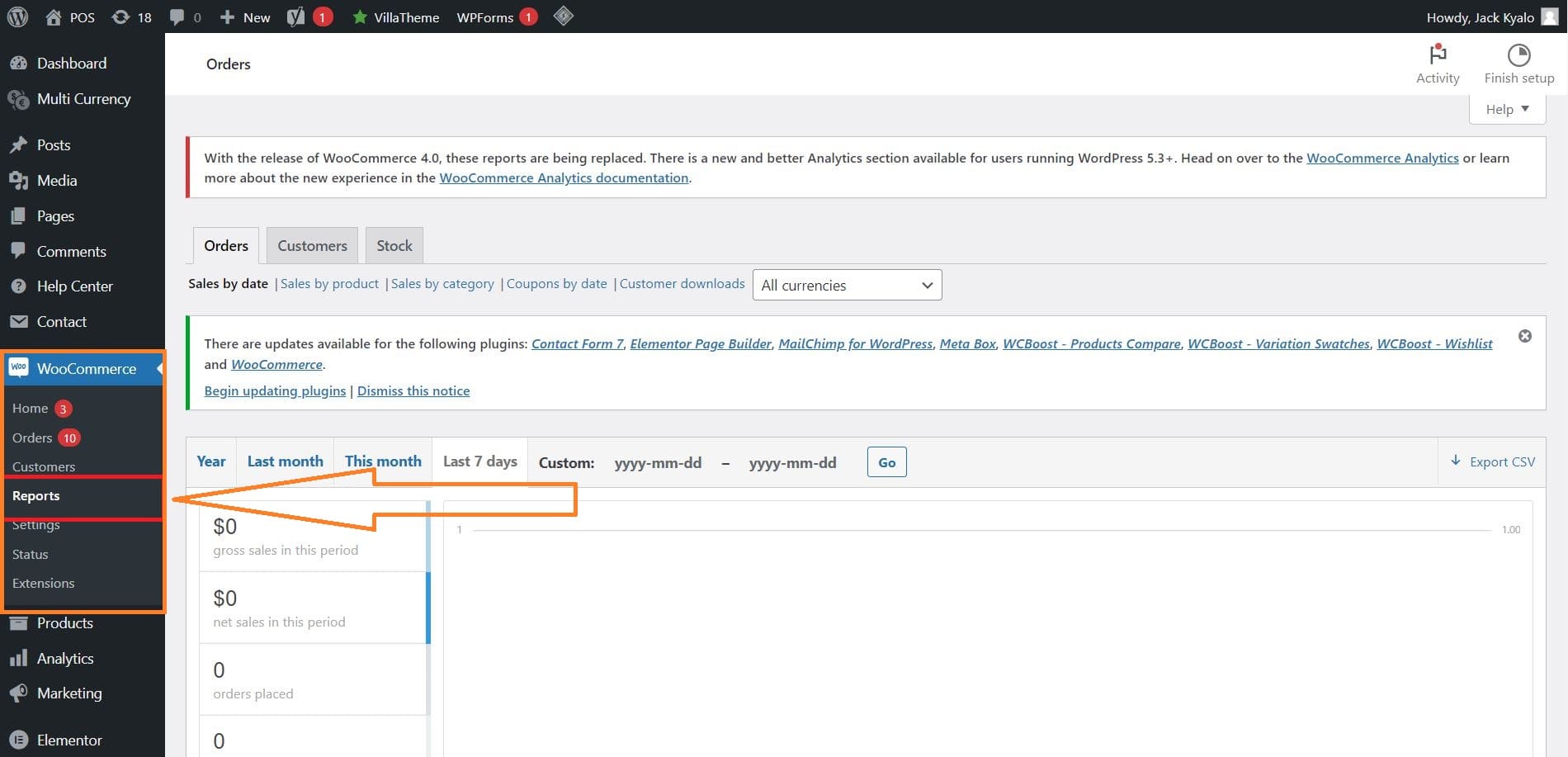
Task: Dismiss the plugin updates notice
Action: pyautogui.click(x=1525, y=336)
